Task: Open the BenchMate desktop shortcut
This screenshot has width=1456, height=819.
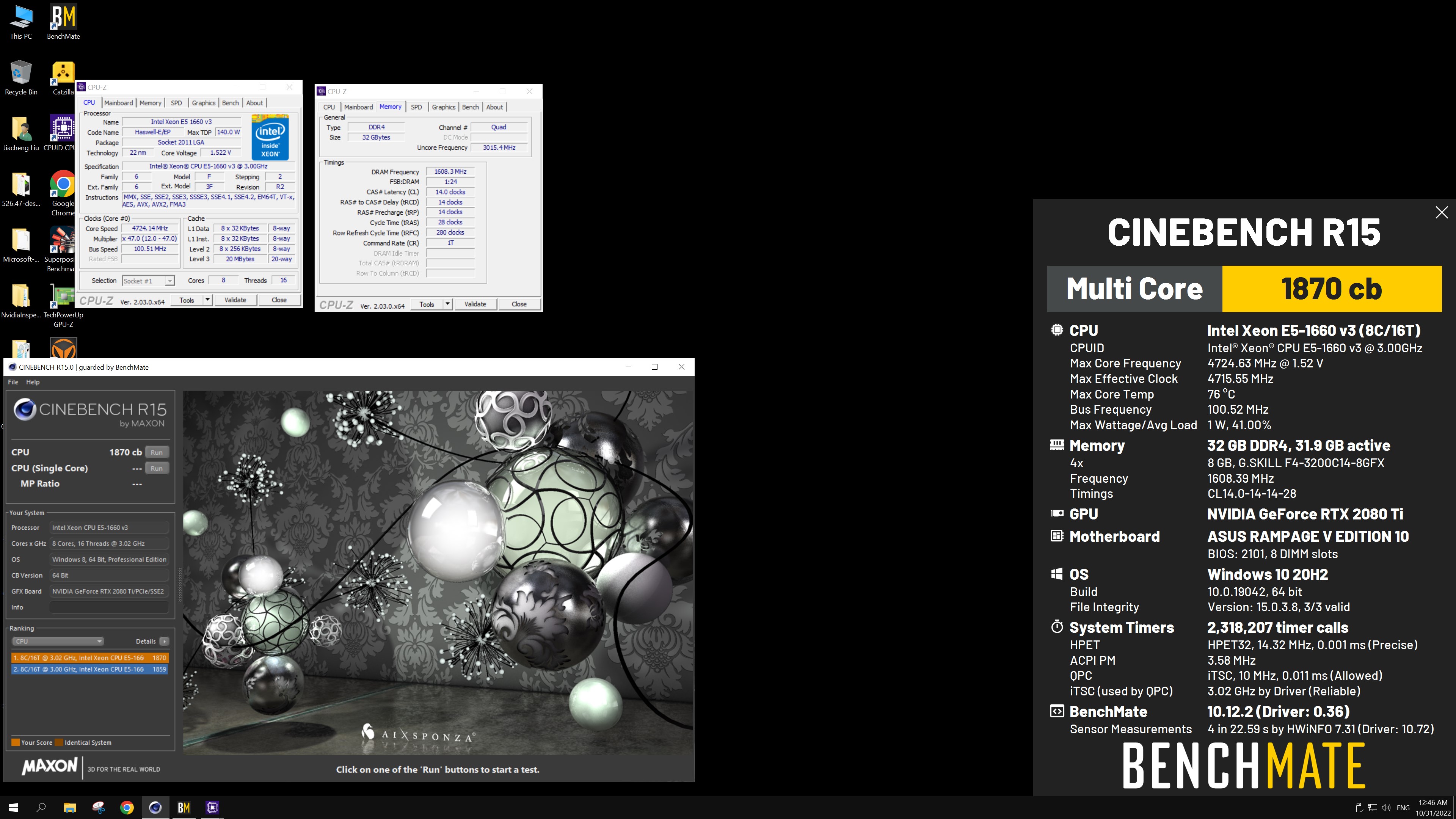Action: coord(63,22)
